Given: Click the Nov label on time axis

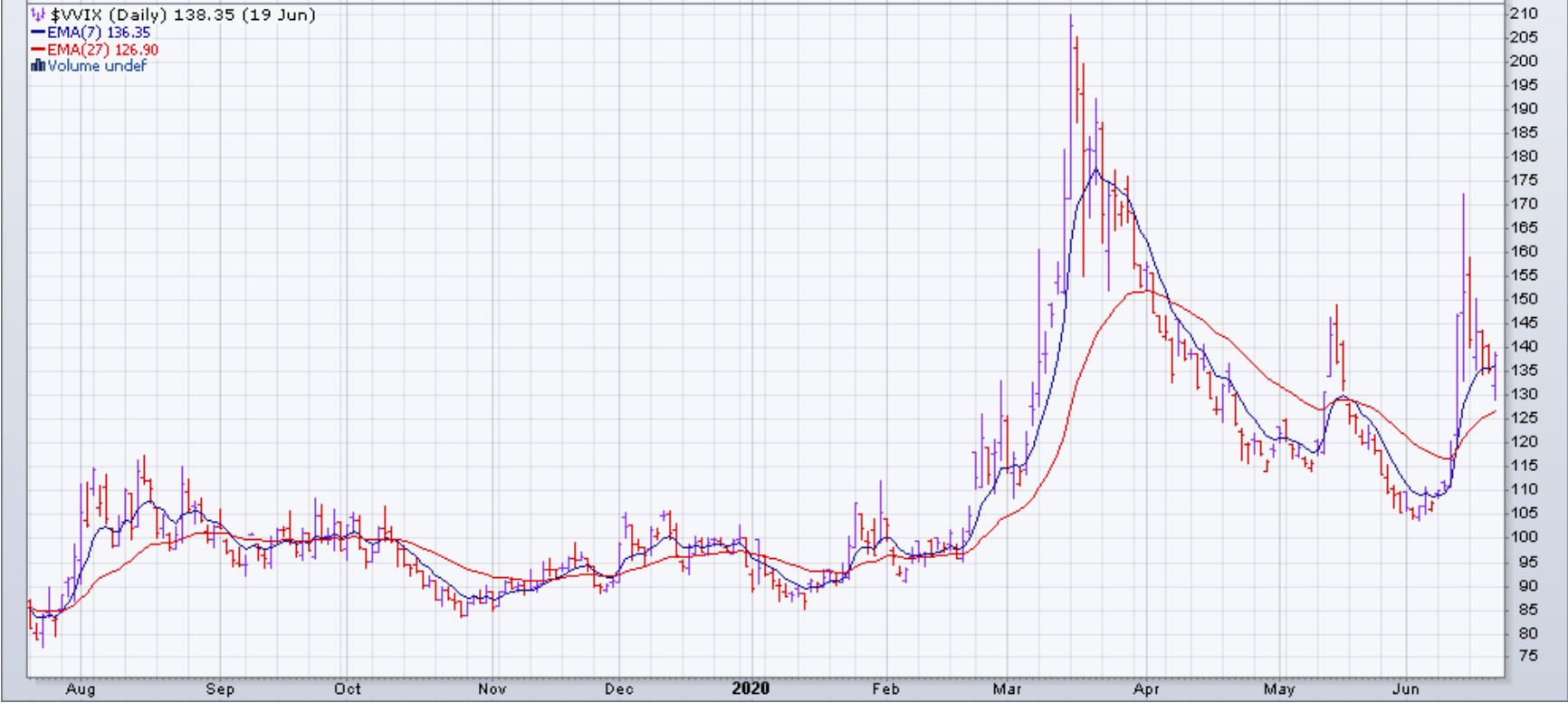Looking at the screenshot, I should (x=492, y=689).
